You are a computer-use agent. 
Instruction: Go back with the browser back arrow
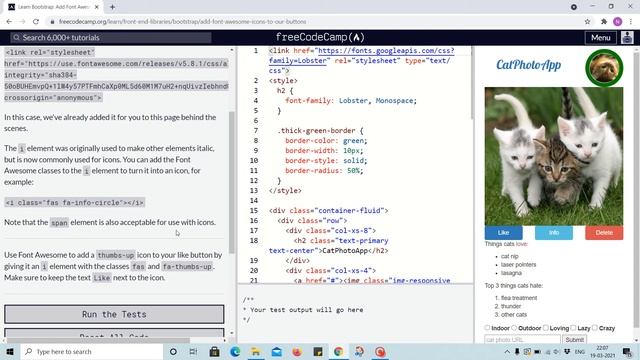pyautogui.click(x=9, y=22)
